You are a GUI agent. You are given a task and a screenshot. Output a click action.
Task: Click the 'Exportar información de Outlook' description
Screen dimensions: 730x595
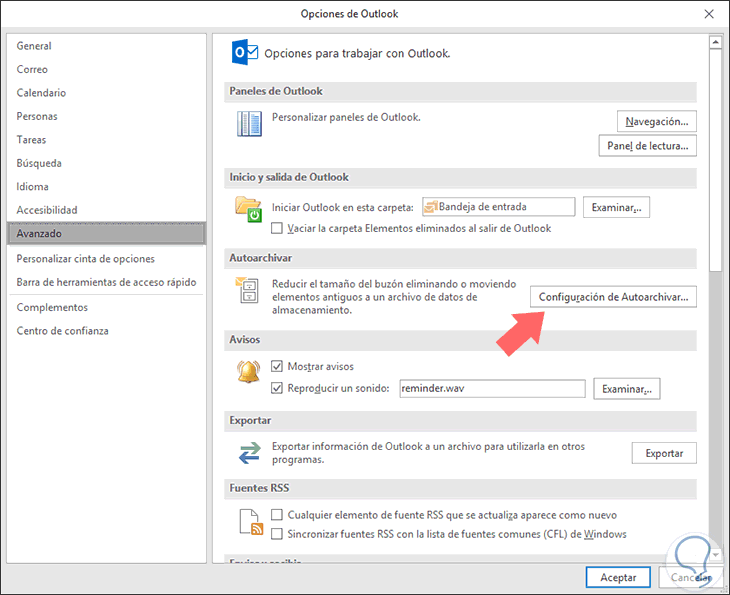[x=428, y=453]
